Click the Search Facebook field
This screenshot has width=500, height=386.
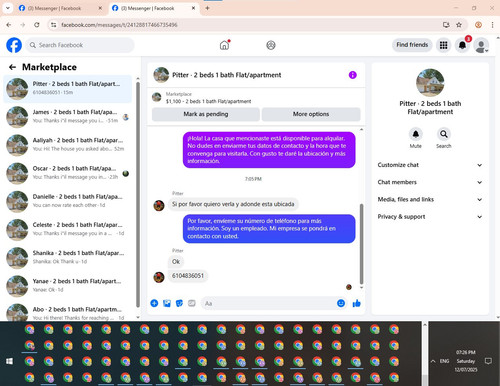click(x=80, y=45)
